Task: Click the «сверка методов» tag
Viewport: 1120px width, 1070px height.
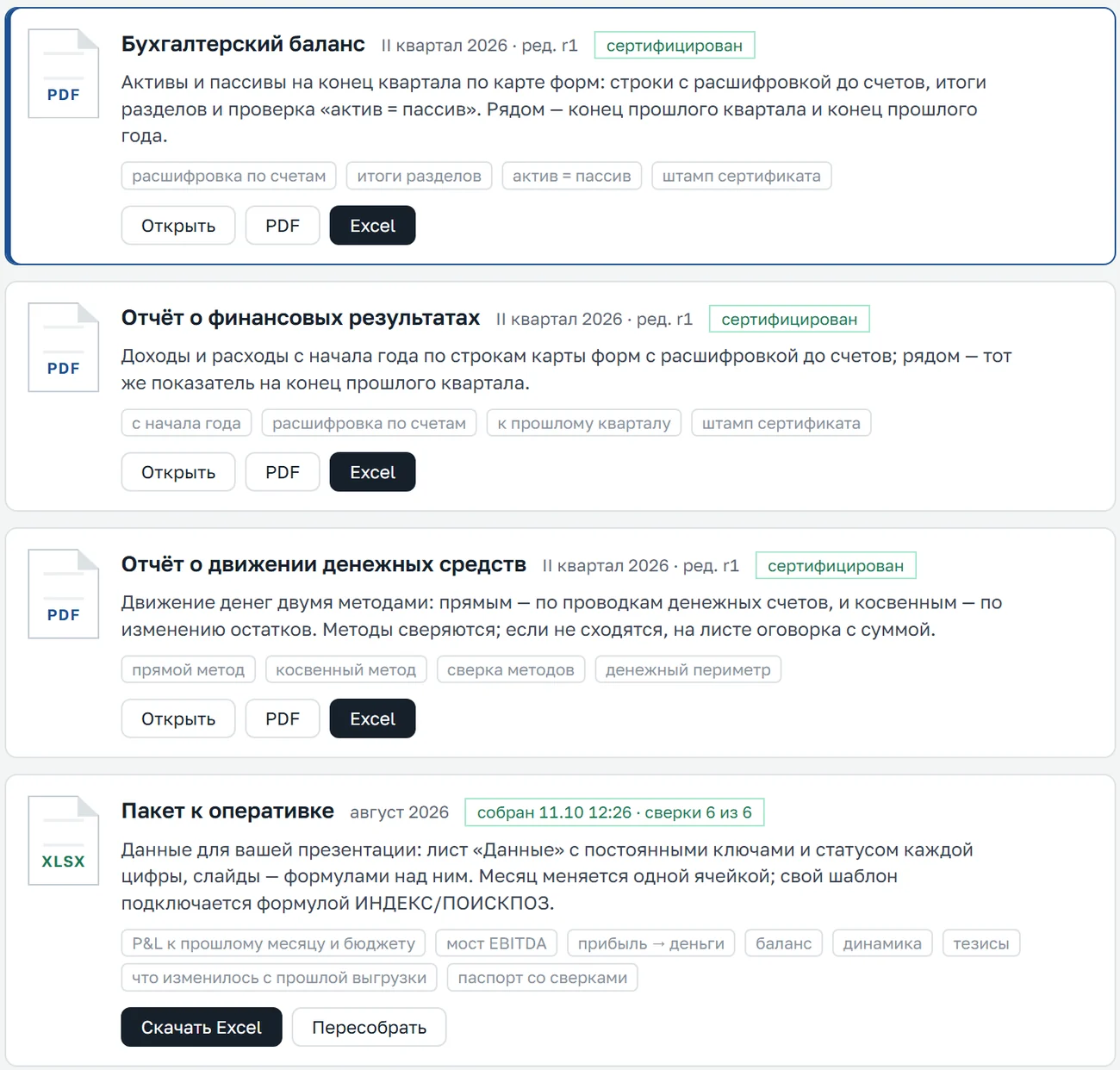Action: point(511,669)
